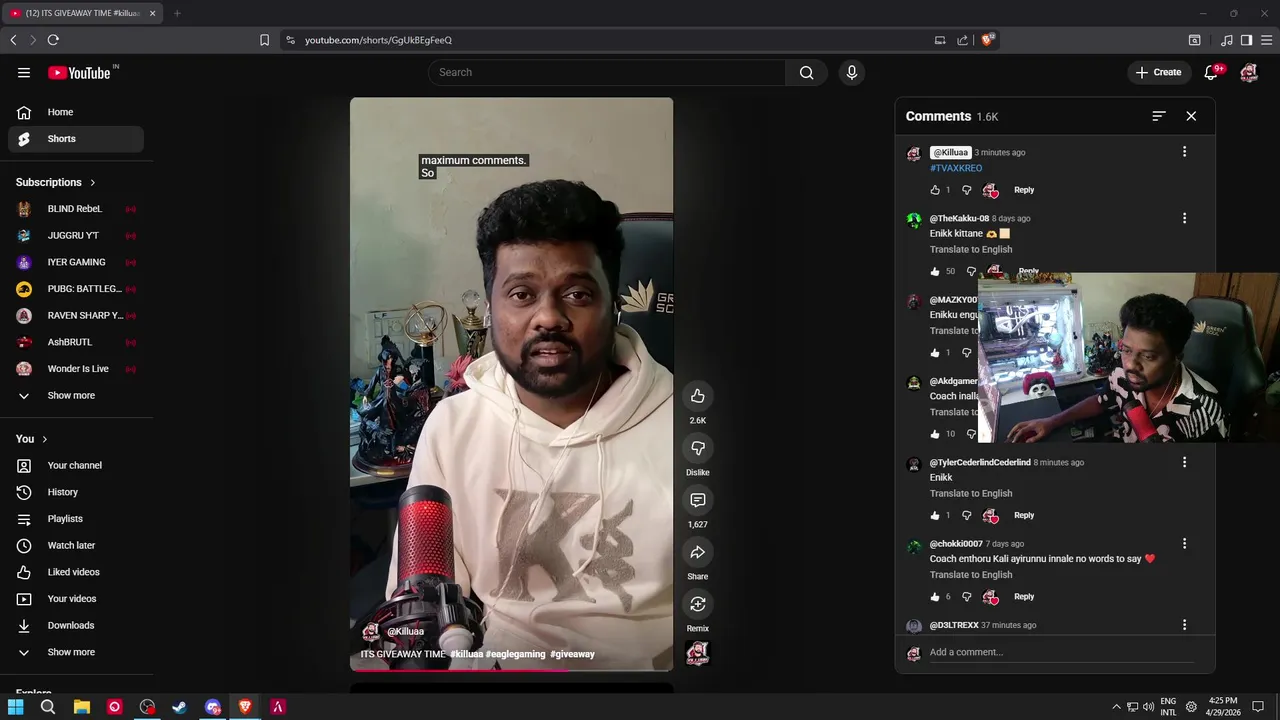Open Brave playlist music note icon

click(x=1227, y=40)
